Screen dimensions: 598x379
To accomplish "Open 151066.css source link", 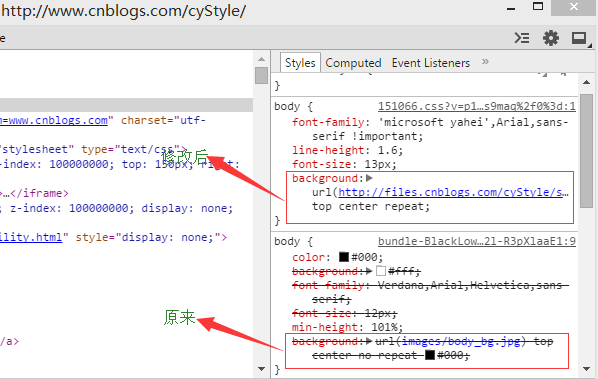I will pos(477,106).
